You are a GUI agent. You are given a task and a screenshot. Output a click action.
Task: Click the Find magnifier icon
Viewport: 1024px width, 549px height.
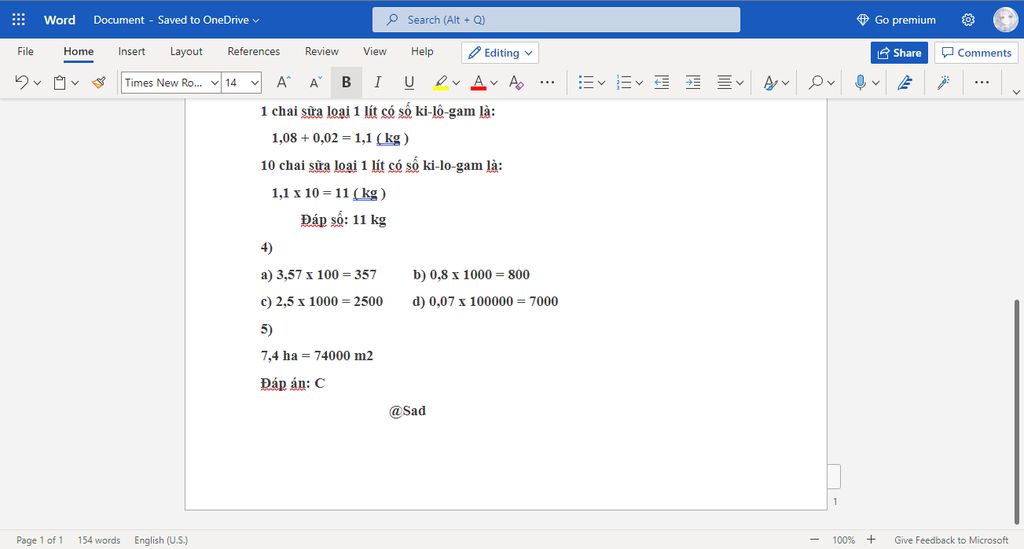tap(816, 82)
